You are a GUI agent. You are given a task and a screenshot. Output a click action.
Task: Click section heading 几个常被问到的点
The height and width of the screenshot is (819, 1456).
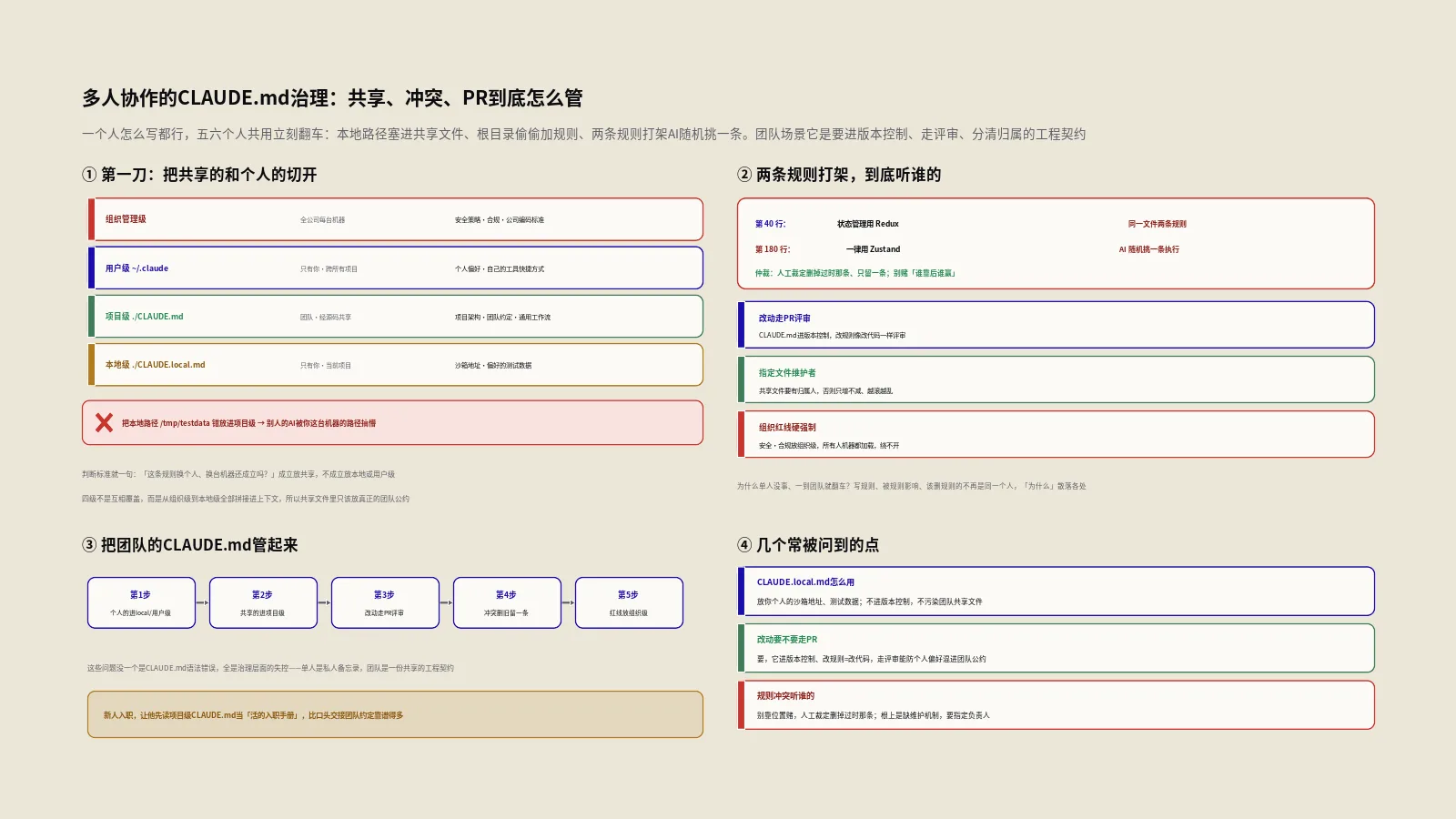pyautogui.click(x=808, y=545)
